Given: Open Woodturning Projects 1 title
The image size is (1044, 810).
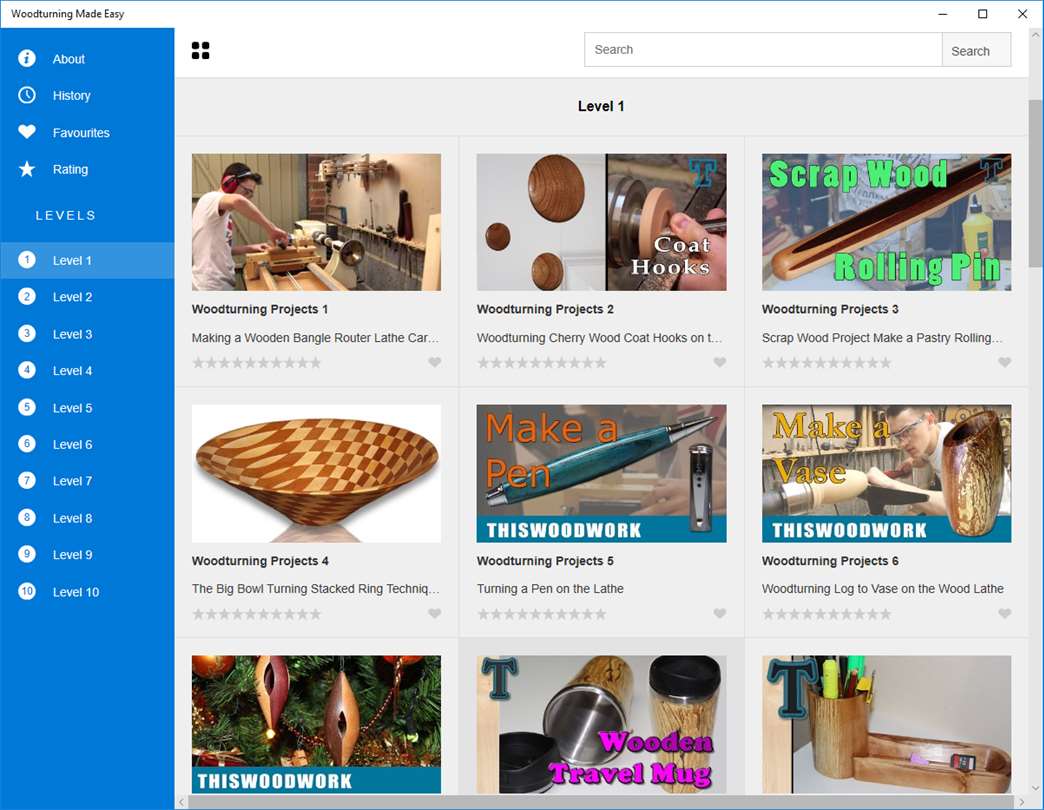Looking at the screenshot, I should tap(260, 309).
